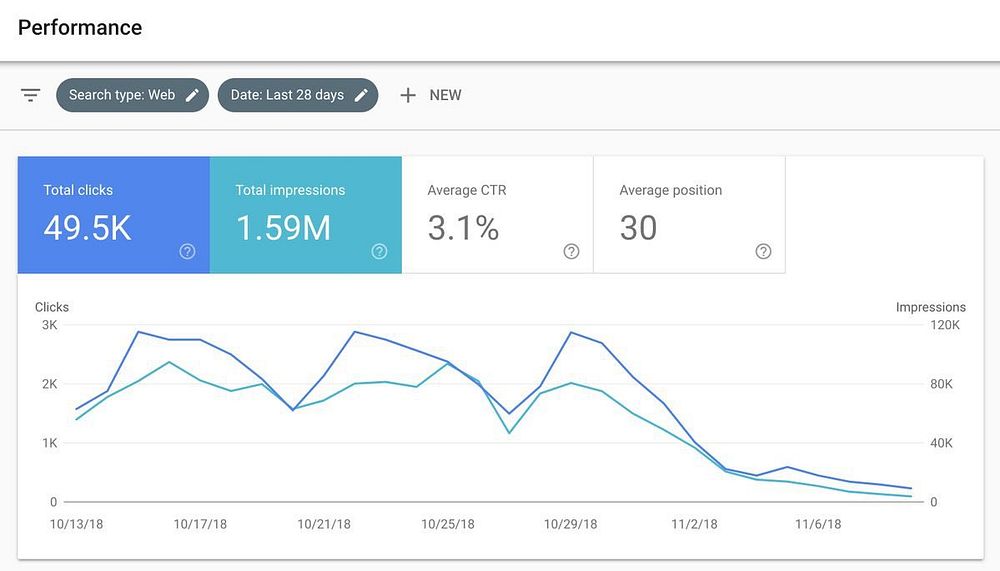
Task: Click the 10/29/18 date label
Action: point(570,524)
